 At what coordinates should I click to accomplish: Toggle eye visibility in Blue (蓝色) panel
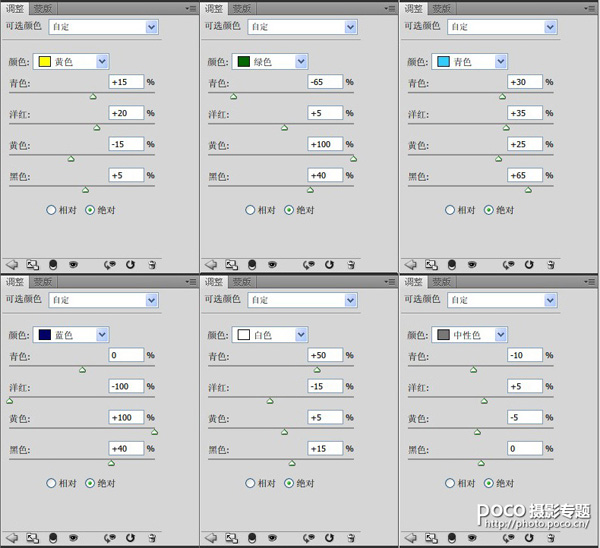pyautogui.click(x=73, y=538)
